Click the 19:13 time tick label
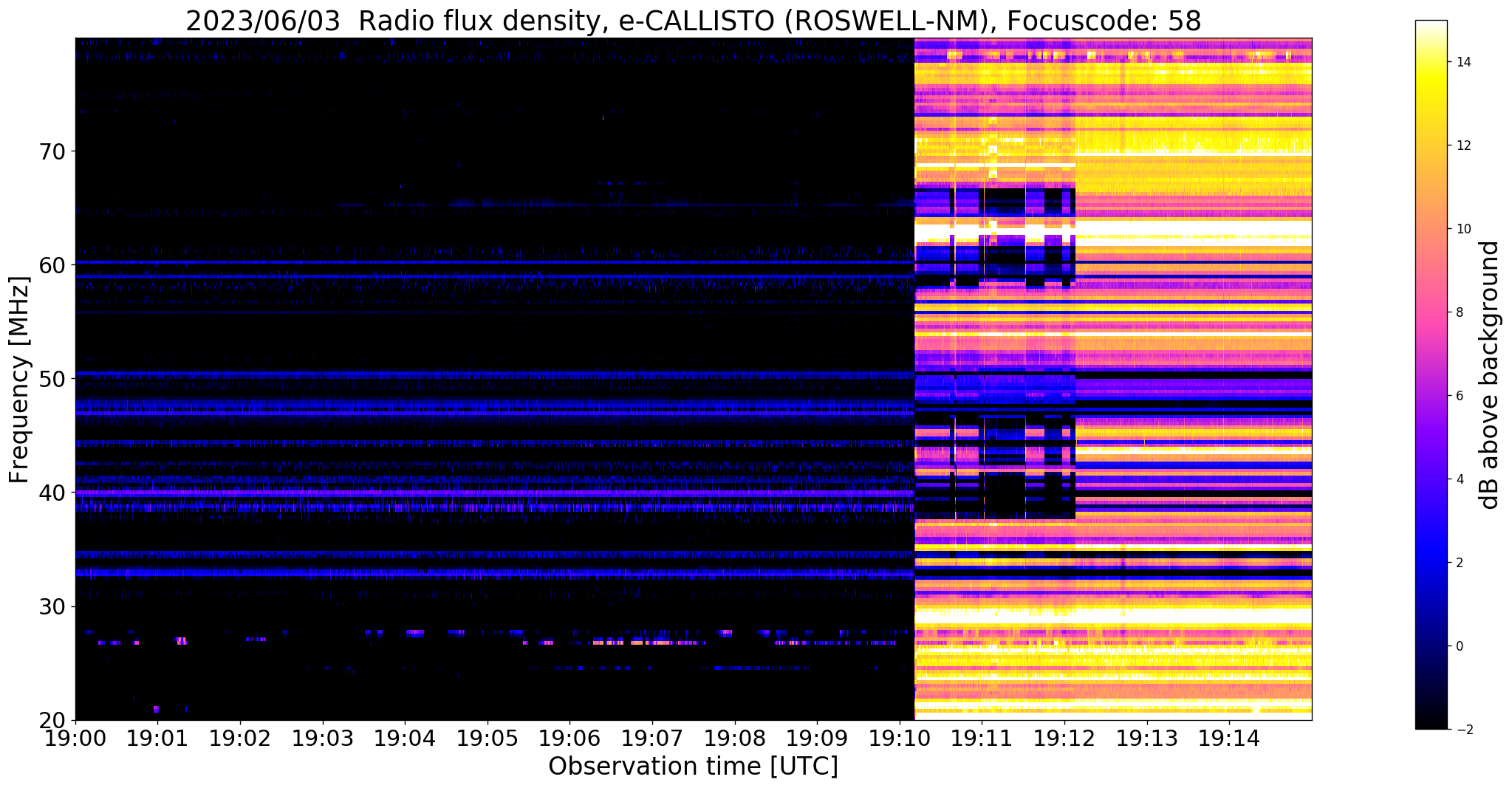The width and height of the screenshot is (1512, 788). pos(1147,738)
